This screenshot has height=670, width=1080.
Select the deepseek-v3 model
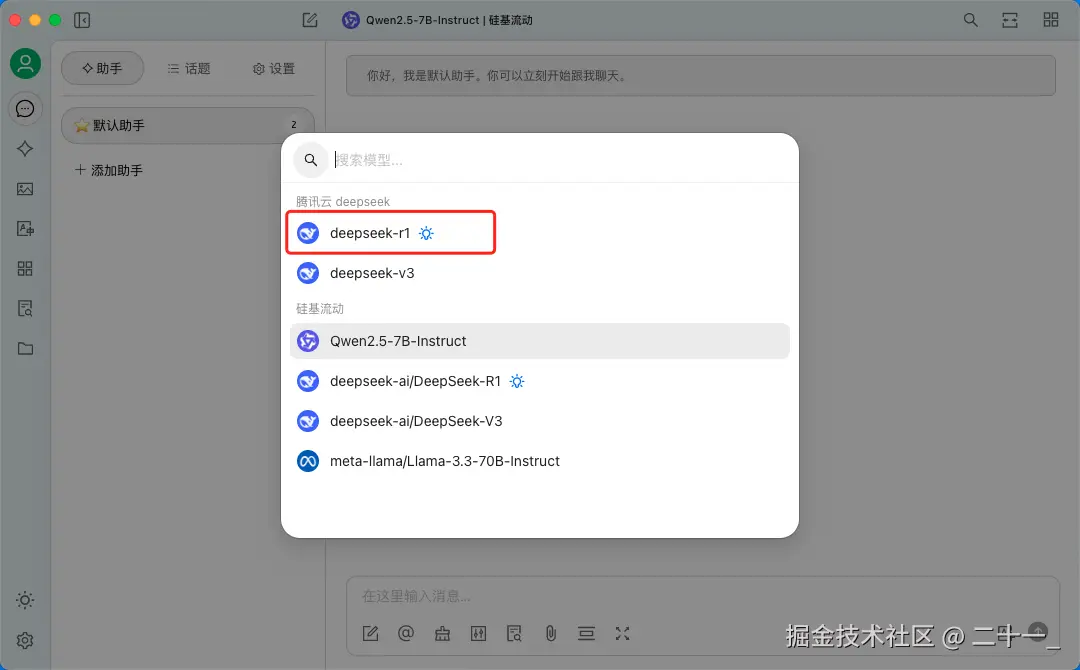tap(539, 273)
